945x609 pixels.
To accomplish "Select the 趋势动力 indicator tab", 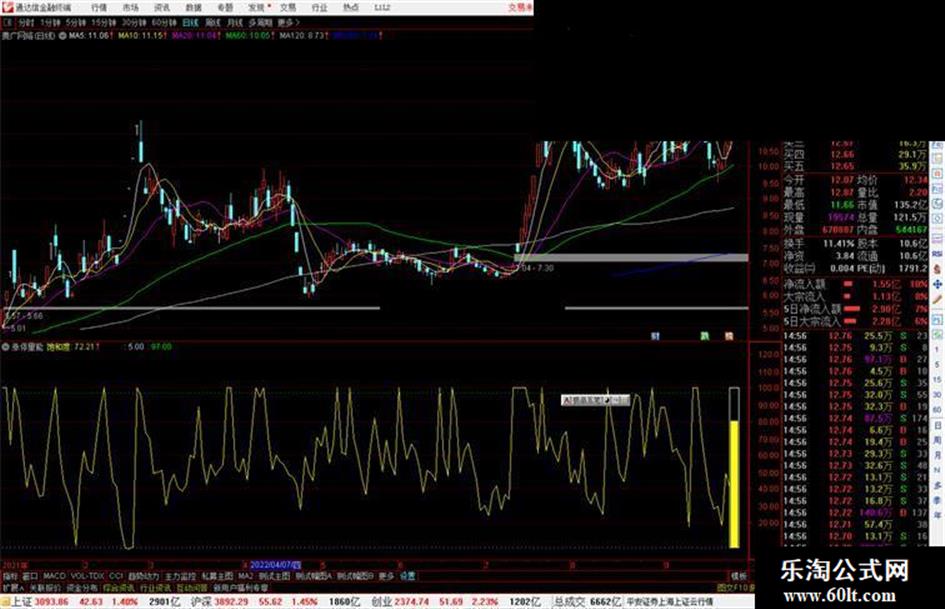I will coord(144,576).
